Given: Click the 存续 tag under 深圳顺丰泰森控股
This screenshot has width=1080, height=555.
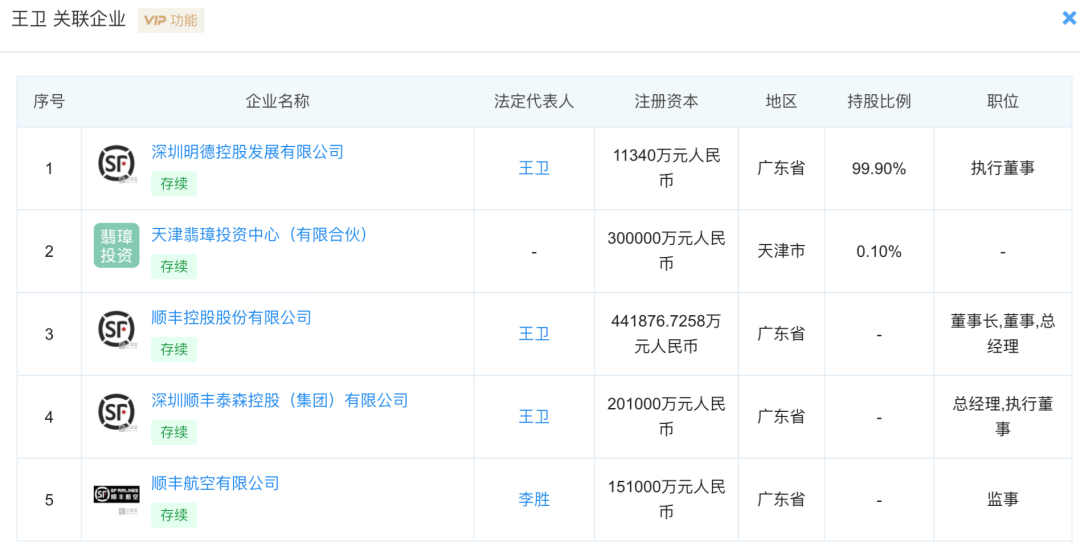Looking at the screenshot, I should point(174,432).
